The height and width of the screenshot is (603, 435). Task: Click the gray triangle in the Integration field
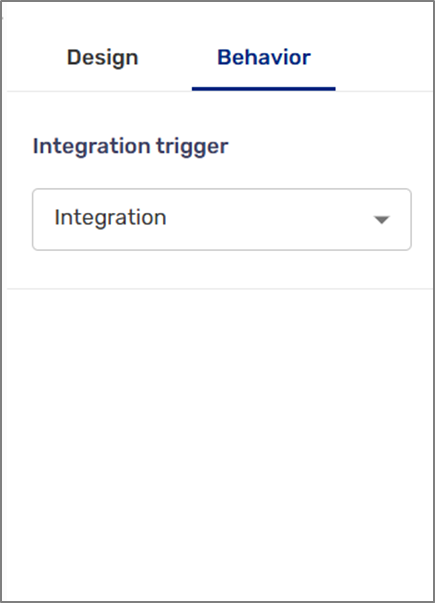pos(382,220)
